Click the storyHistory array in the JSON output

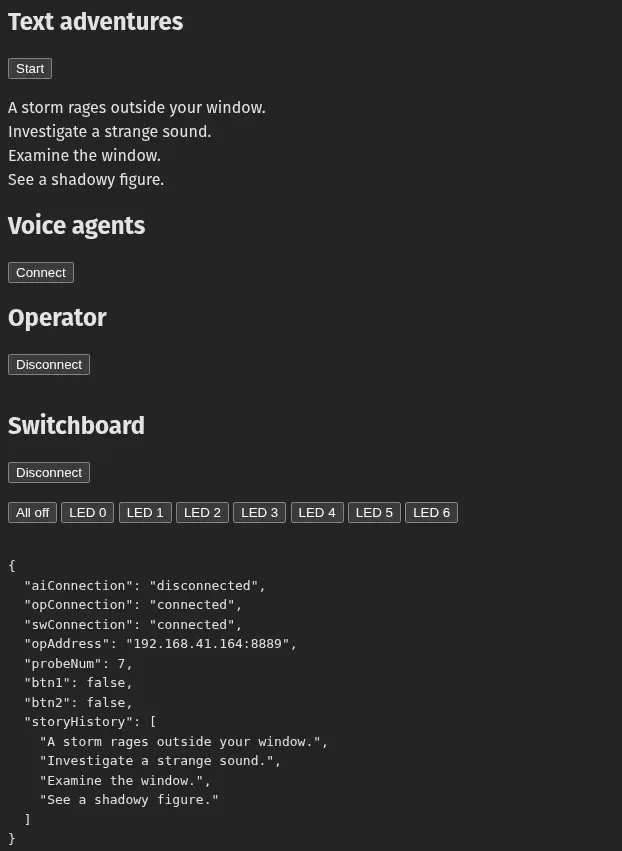tap(88, 721)
